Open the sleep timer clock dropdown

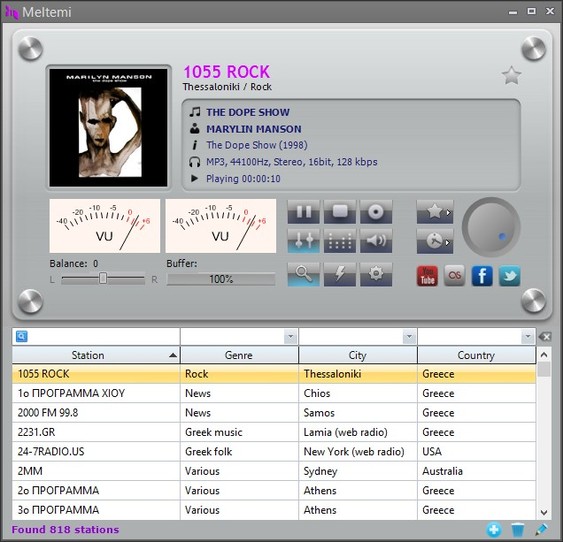(435, 241)
